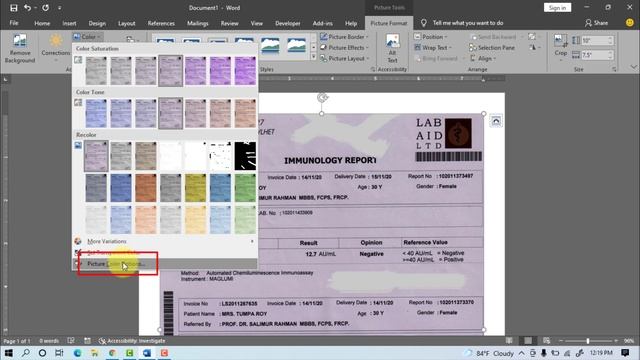Click the proofing icon in status bar
The height and width of the screenshot is (360, 640).
(x=71, y=340)
